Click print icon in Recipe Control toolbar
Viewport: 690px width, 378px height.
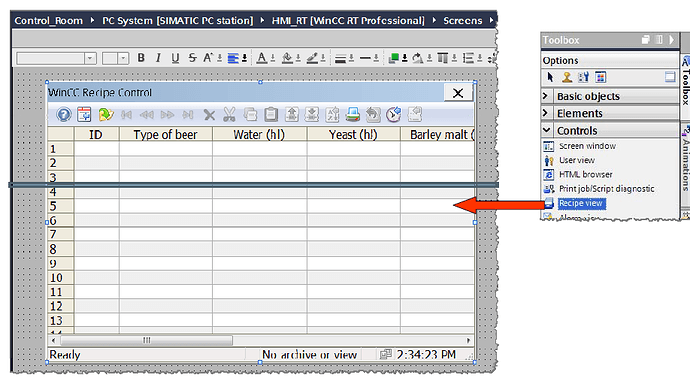click(352, 115)
